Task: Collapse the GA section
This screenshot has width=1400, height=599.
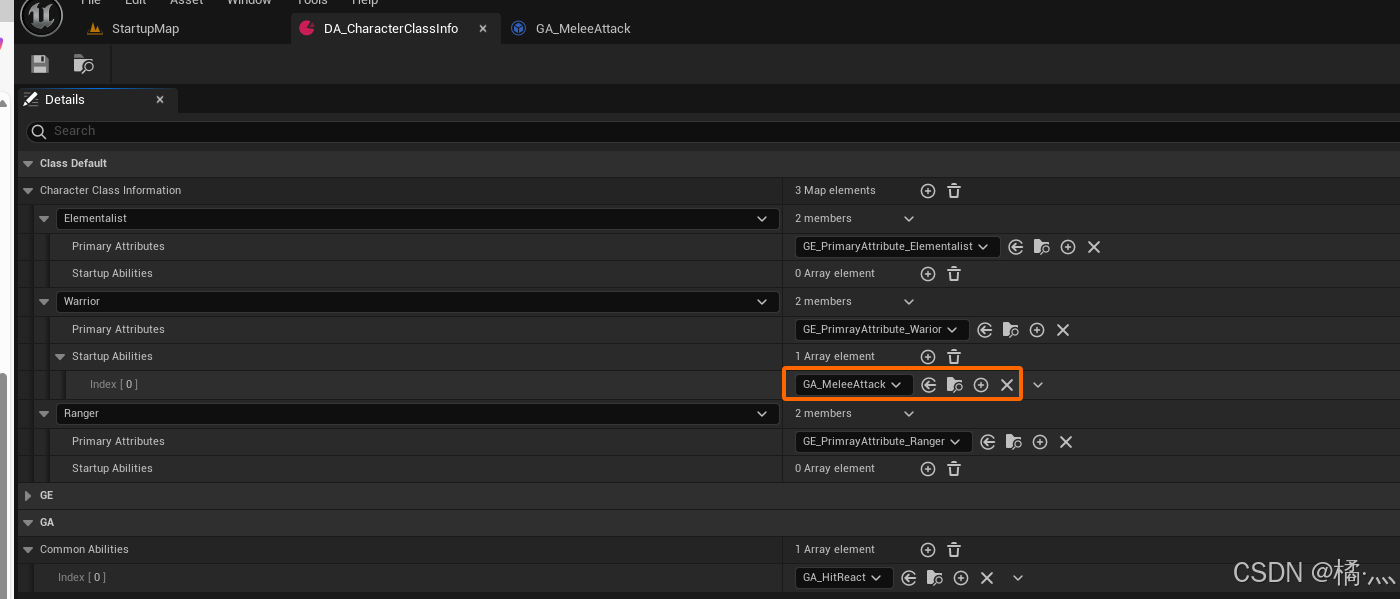Action: [x=28, y=522]
